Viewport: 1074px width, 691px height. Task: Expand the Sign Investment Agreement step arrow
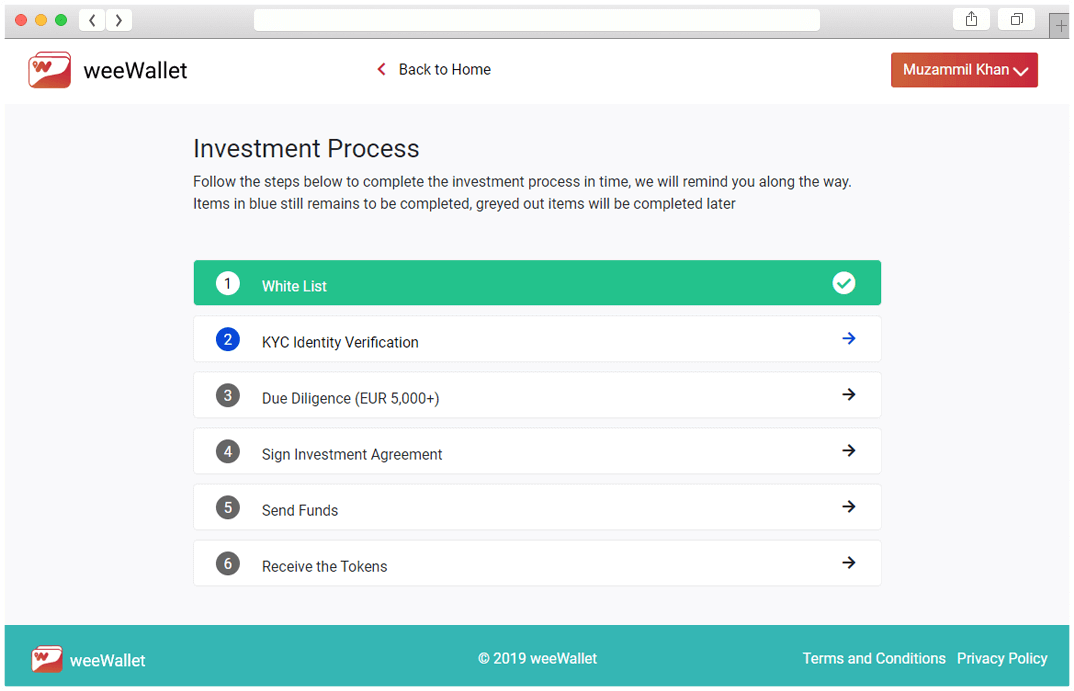(x=848, y=451)
